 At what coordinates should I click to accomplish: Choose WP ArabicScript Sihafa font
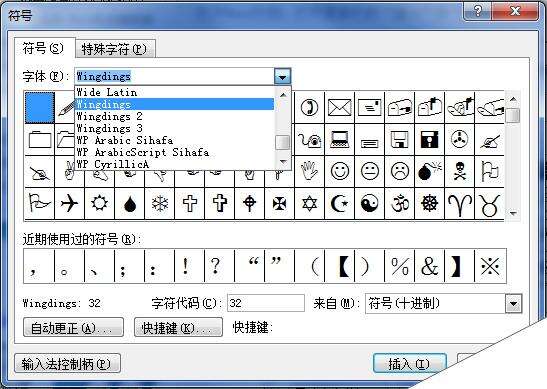(174, 152)
